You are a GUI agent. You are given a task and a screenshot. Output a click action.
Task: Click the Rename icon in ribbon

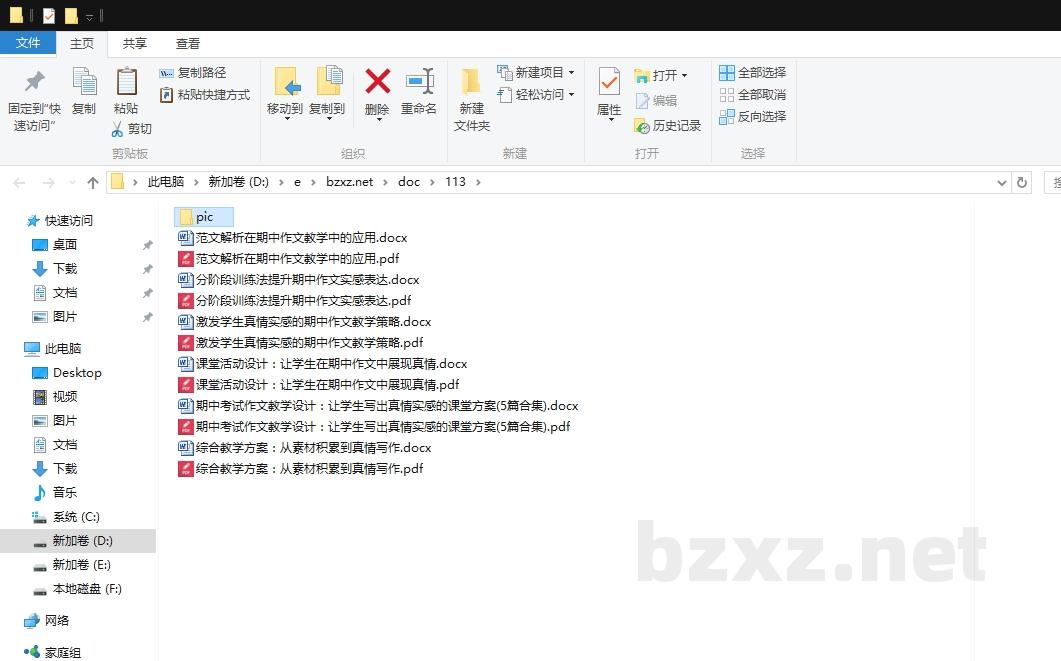[419, 82]
